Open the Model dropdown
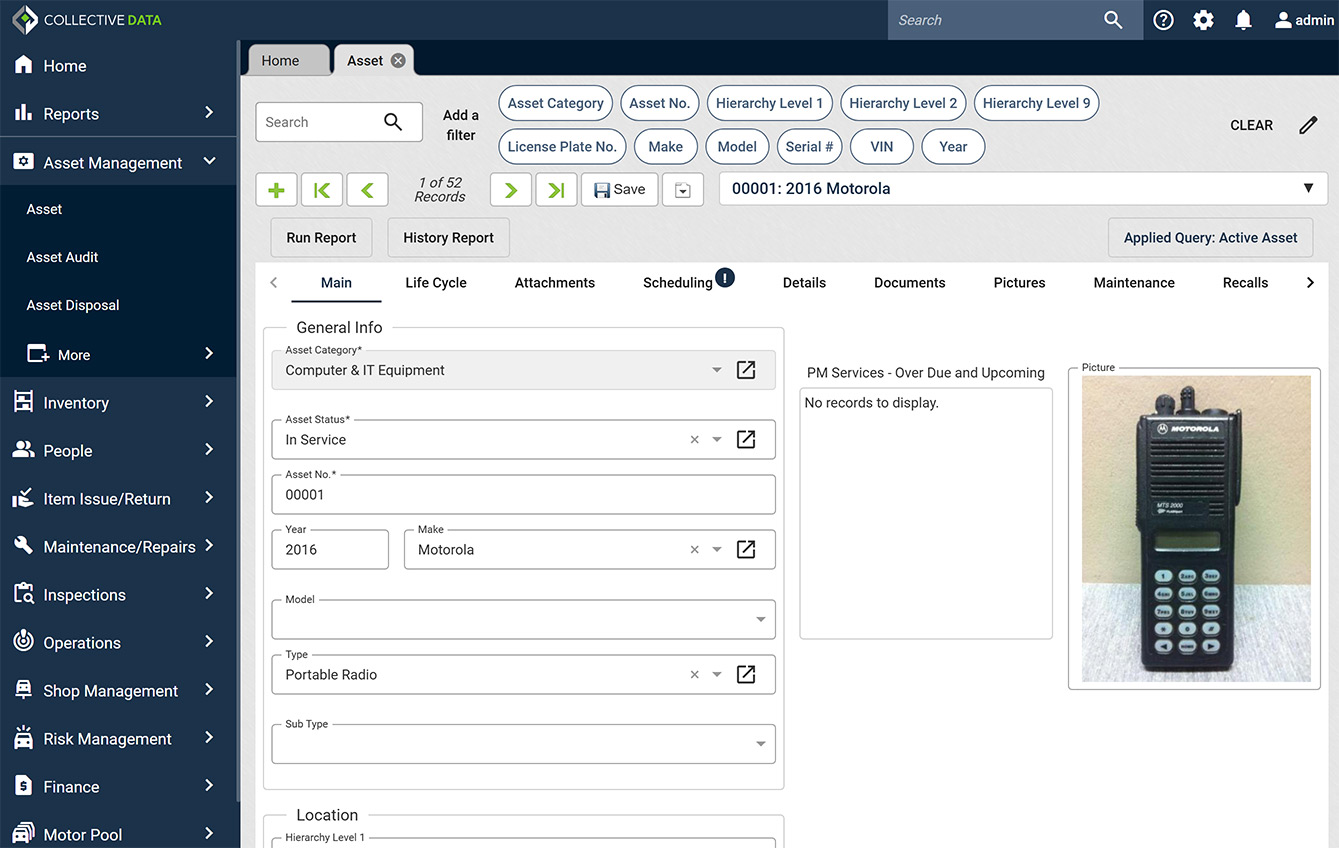Image resolution: width=1339 pixels, height=848 pixels. tap(760, 619)
